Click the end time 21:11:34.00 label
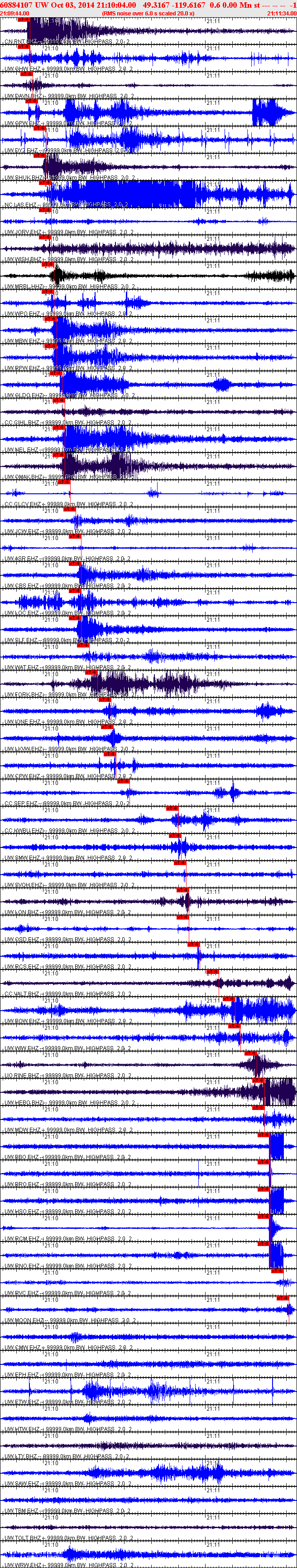Viewport: 297px width, 1568px height. pos(282,13)
